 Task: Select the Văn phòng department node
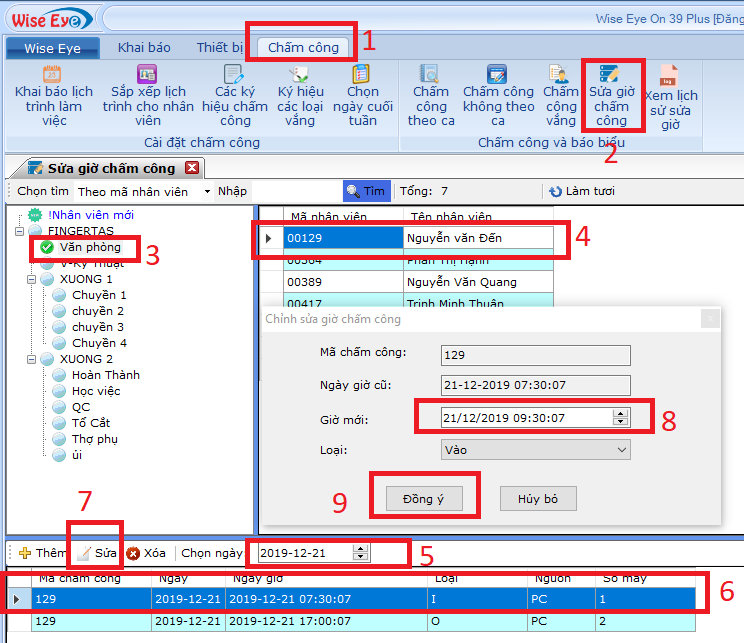click(90, 247)
